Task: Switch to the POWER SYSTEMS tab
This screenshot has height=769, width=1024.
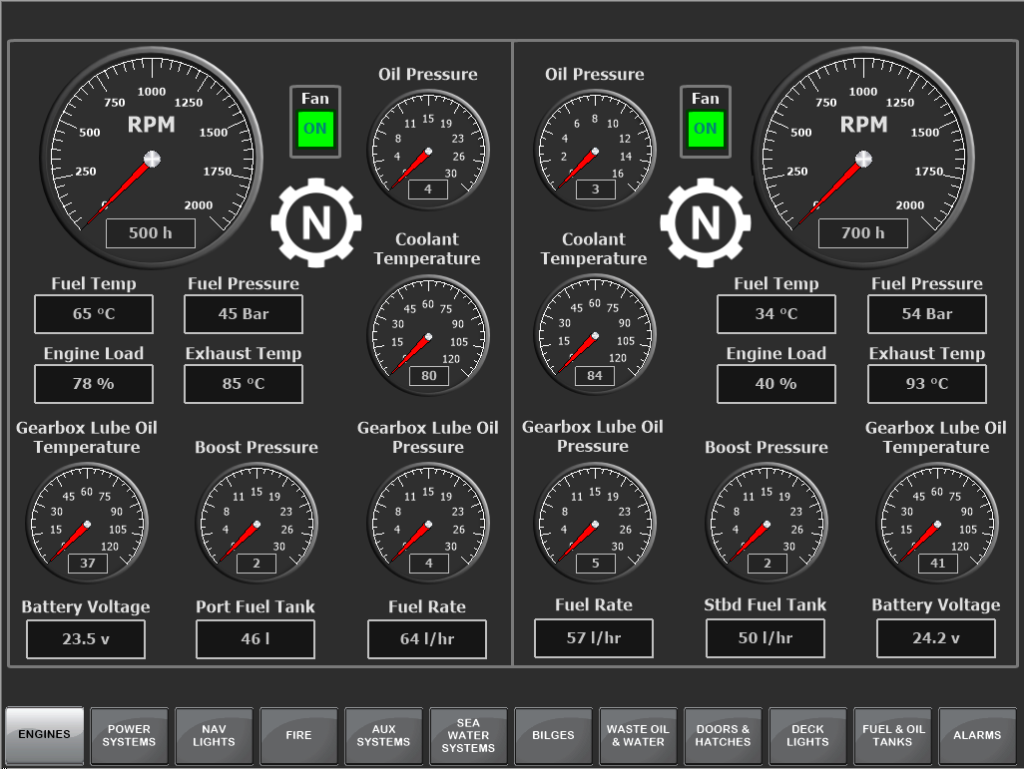Action: pyautogui.click(x=129, y=735)
